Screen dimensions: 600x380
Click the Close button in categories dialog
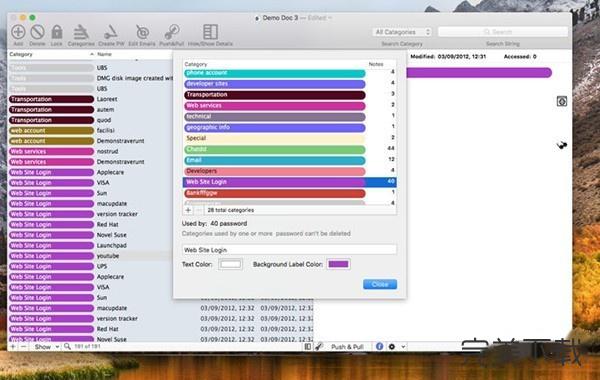pos(380,284)
